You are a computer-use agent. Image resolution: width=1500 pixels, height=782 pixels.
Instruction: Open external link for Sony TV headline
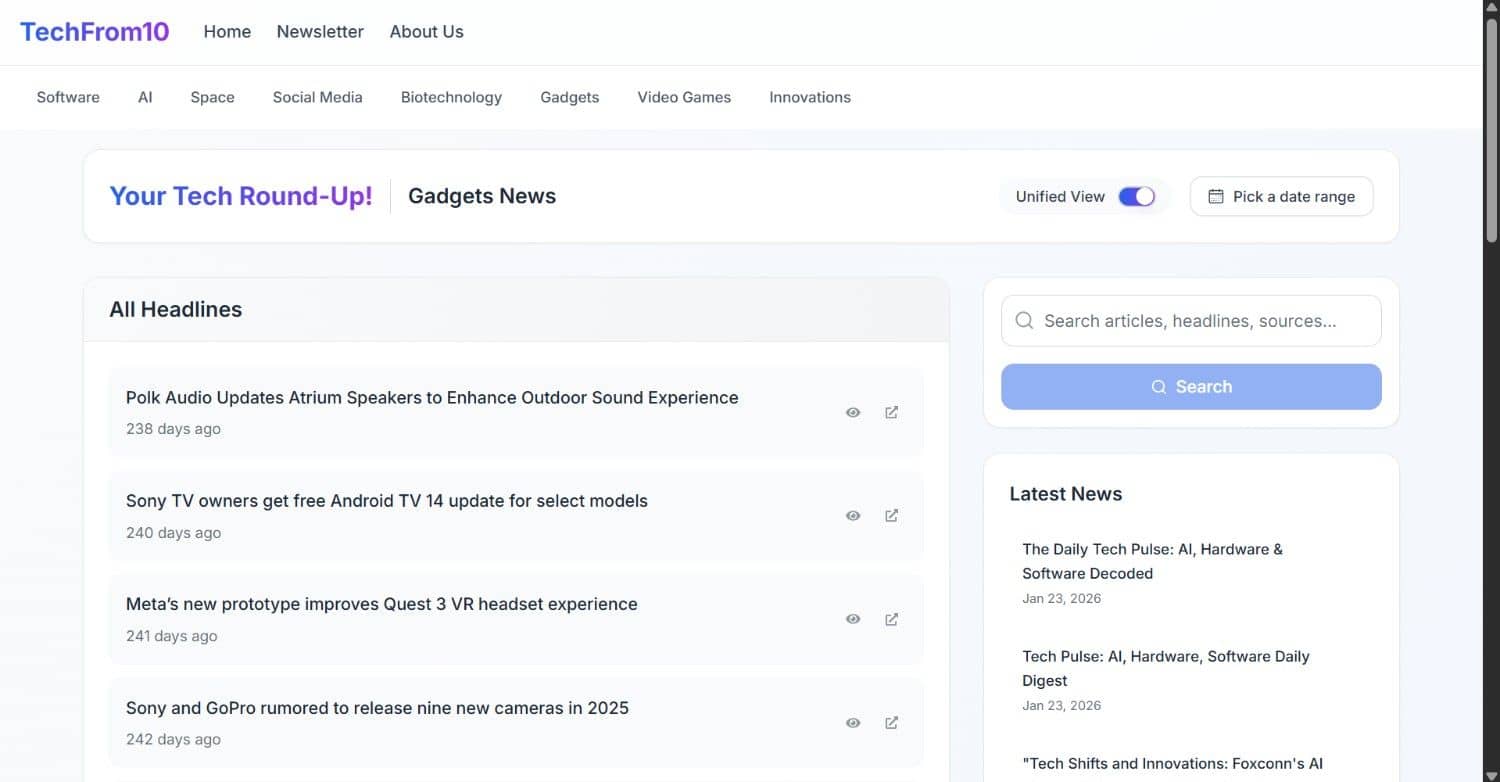coord(891,516)
